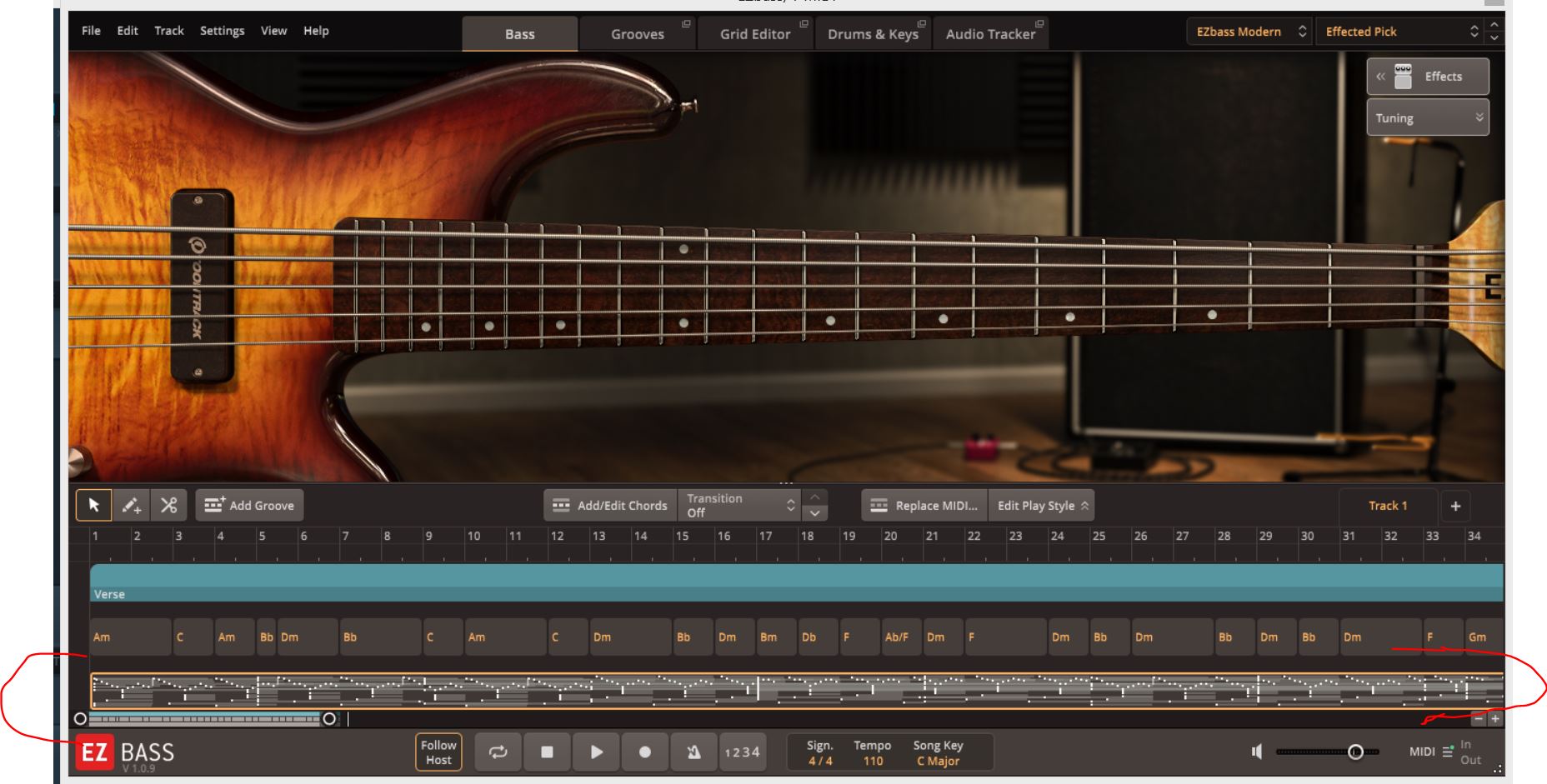Switch to the Bass tab
1547x784 pixels.
[519, 34]
